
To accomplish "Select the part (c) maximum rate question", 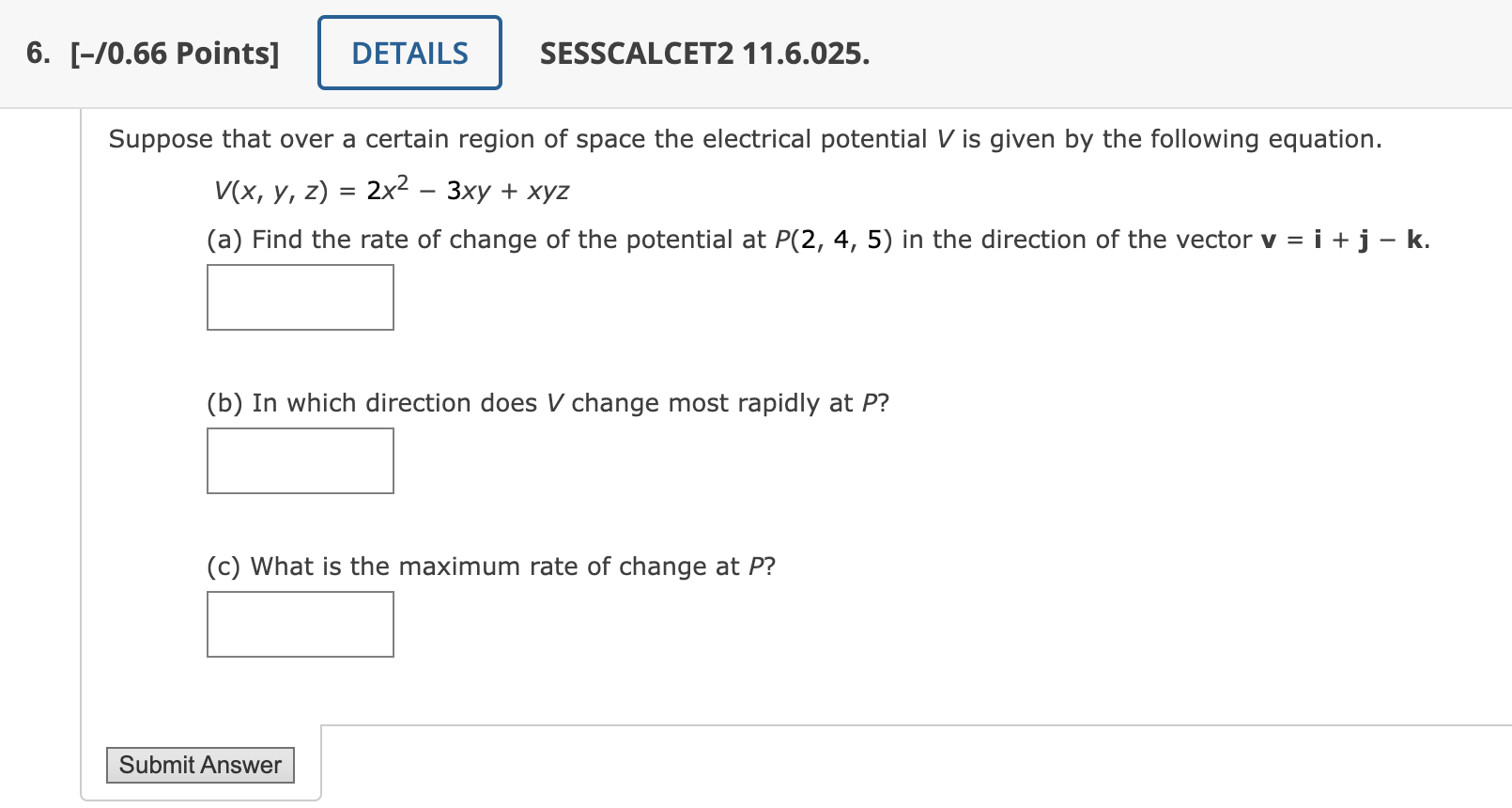I will pos(491,567).
